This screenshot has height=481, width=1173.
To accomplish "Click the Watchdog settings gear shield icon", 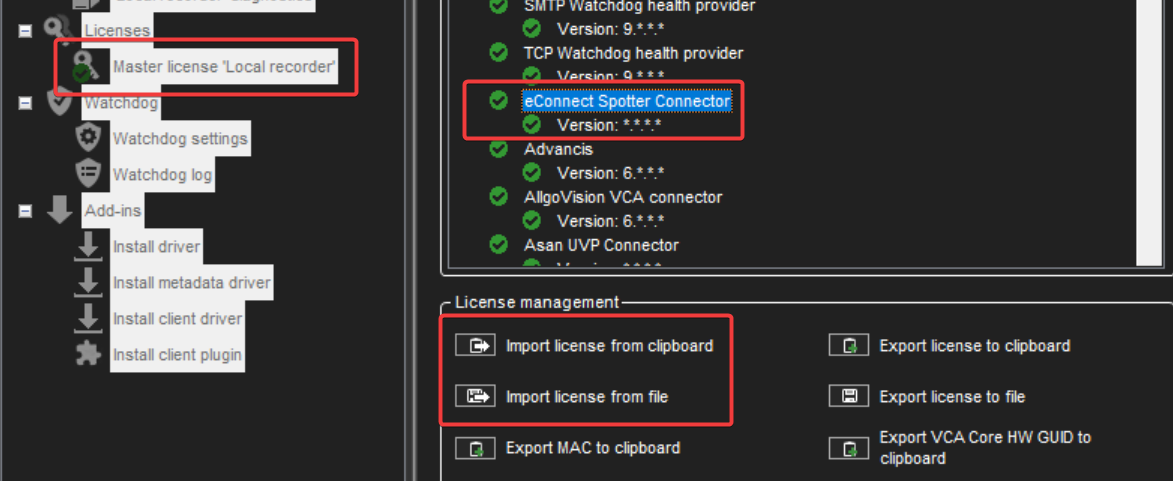I will click(x=89, y=138).
